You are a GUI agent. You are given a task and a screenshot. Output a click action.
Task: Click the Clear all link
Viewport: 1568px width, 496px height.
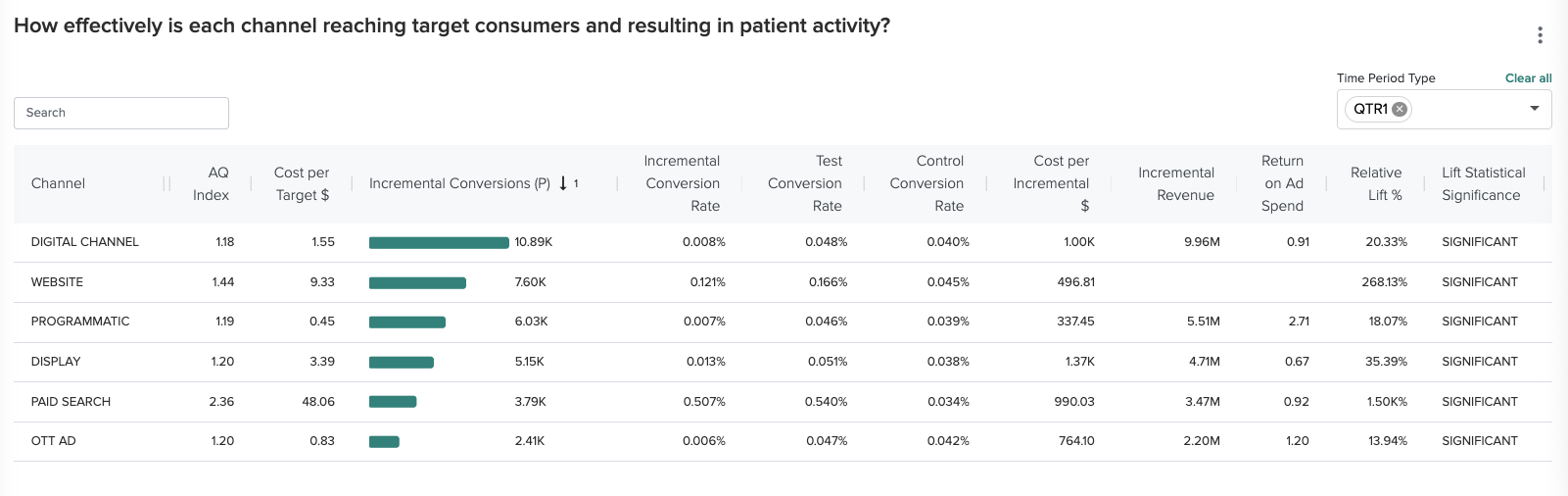(x=1528, y=78)
